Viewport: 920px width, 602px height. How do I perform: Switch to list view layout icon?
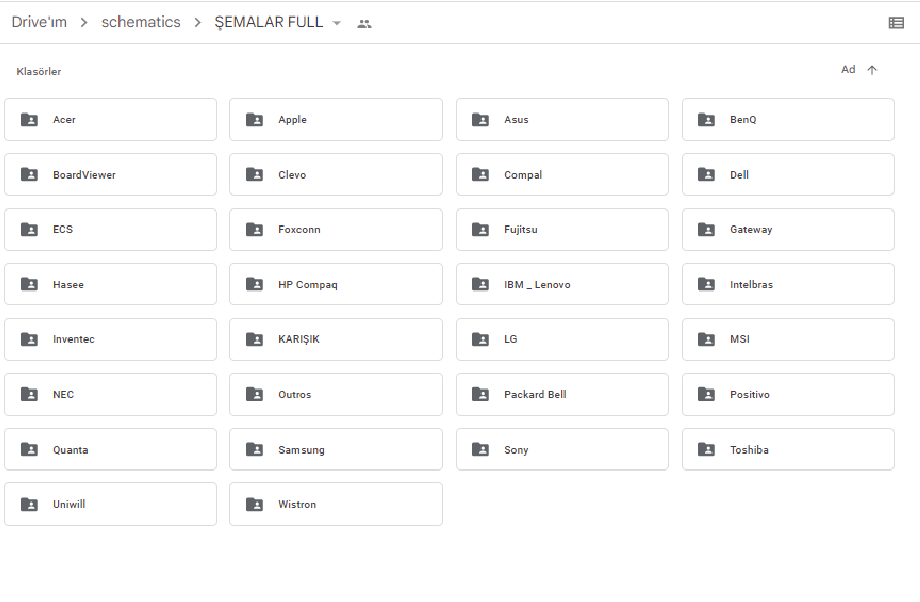[896, 23]
